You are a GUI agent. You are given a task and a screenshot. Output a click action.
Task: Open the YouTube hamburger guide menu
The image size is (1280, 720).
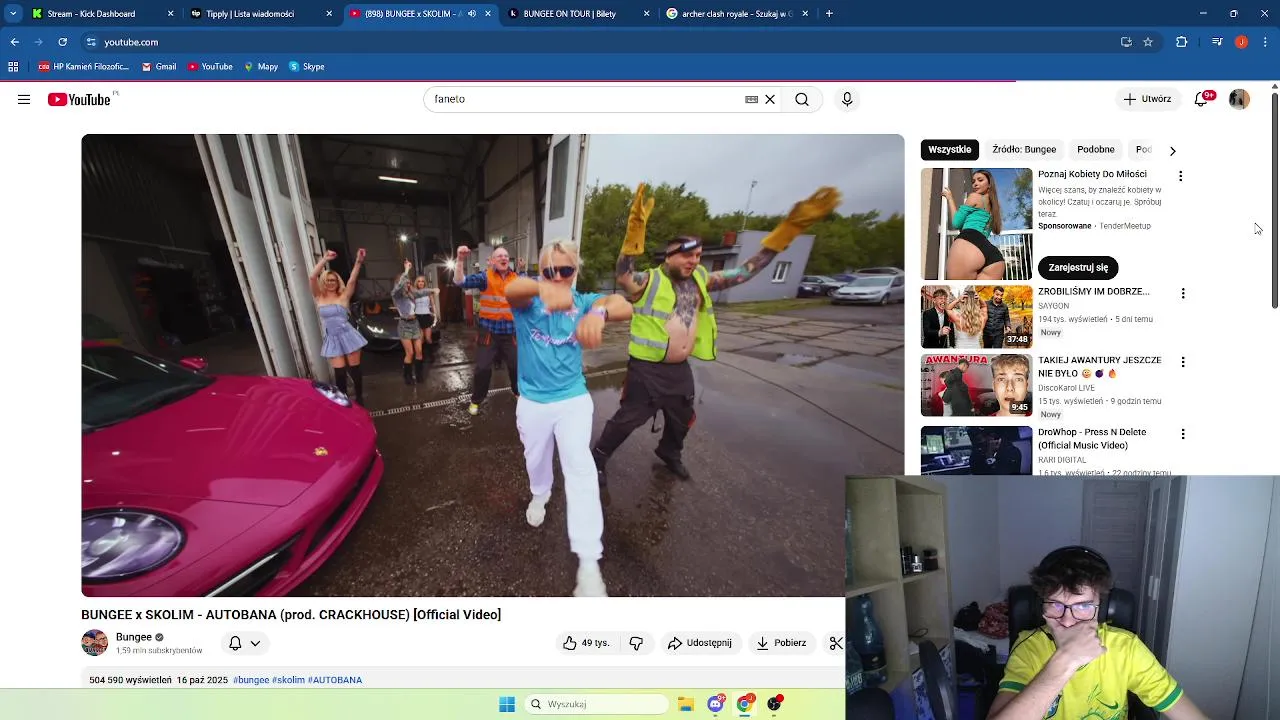[x=24, y=99]
